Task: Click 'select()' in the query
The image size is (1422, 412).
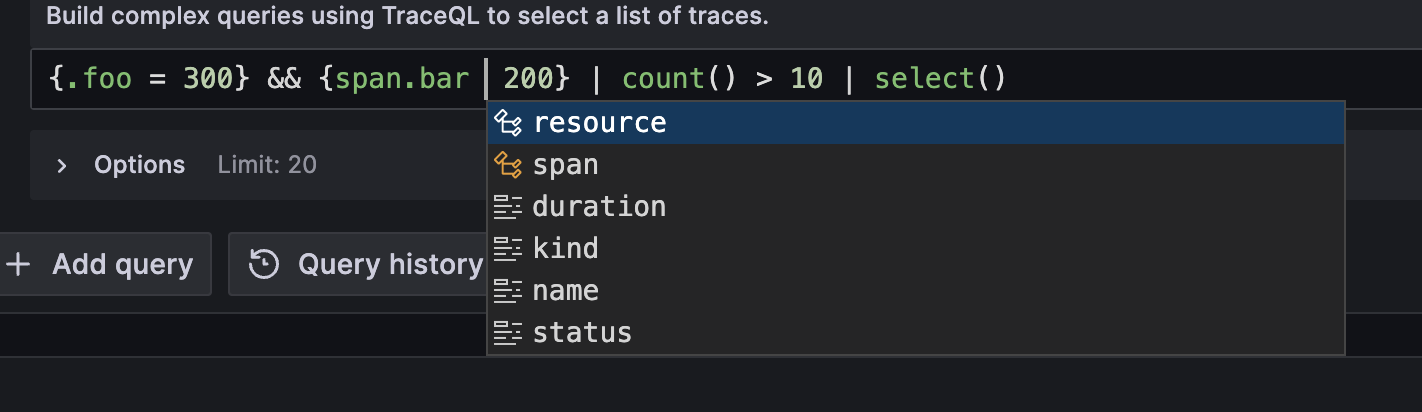Action: pos(940,78)
